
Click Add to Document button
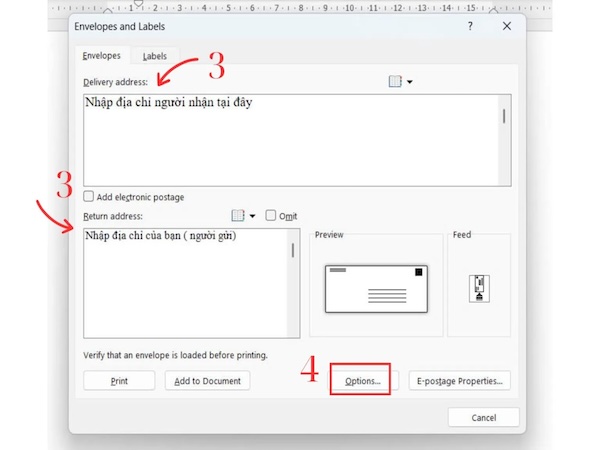point(207,381)
